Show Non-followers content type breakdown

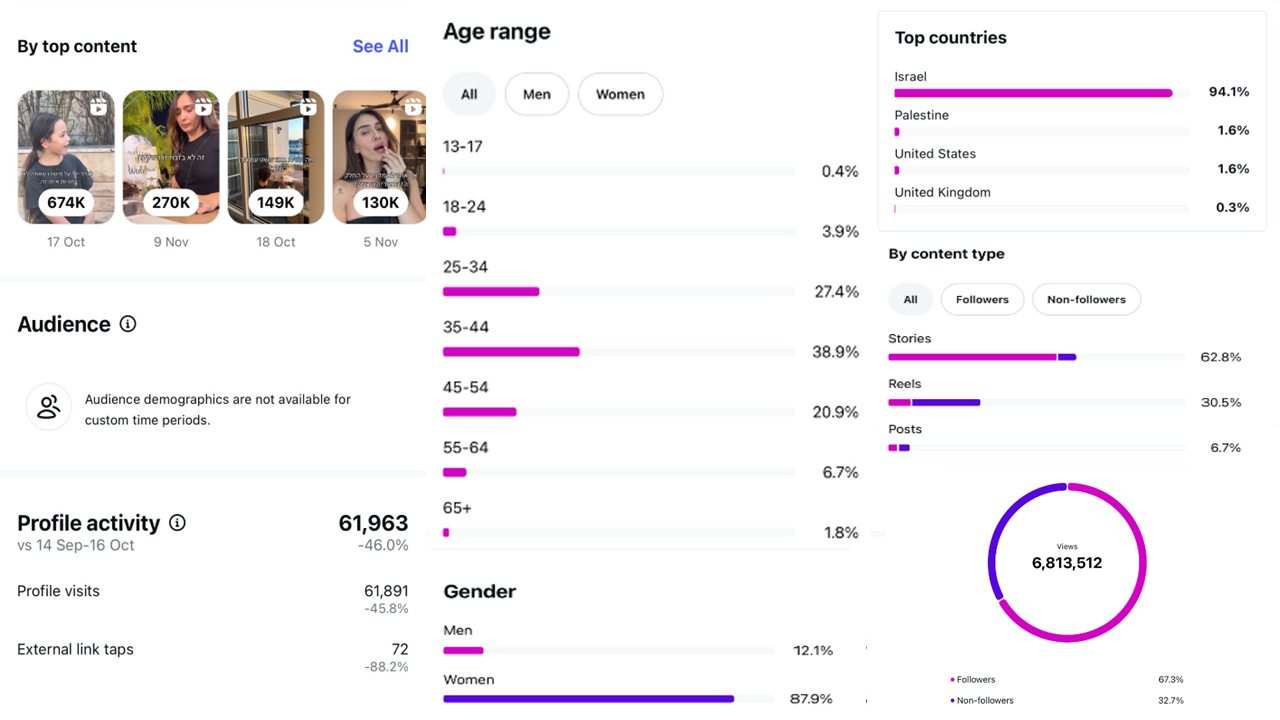[x=1086, y=299]
